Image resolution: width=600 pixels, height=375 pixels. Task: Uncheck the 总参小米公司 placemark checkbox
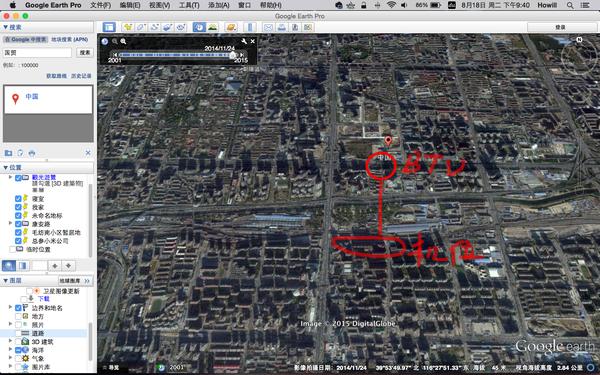pos(18,241)
